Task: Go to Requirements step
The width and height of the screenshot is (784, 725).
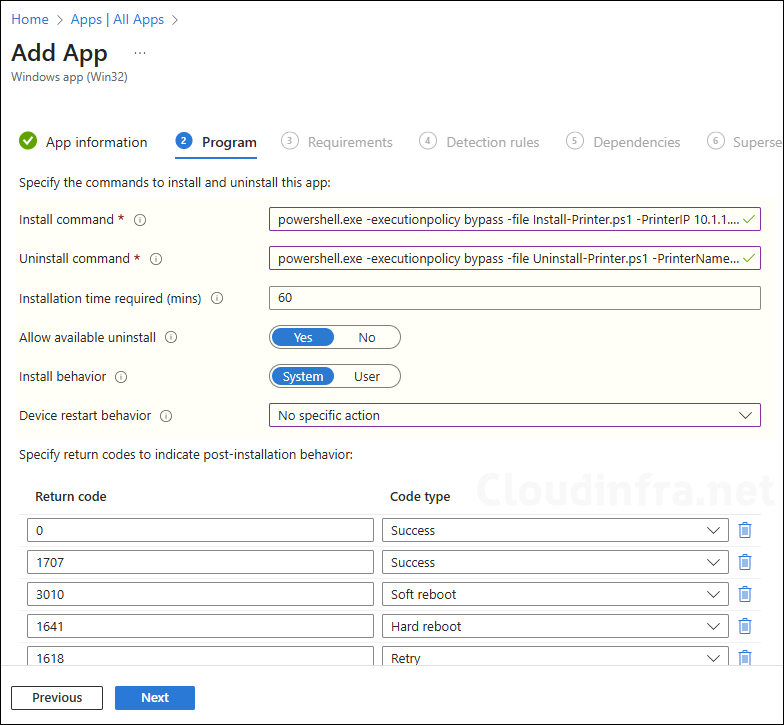Action: (x=336, y=142)
